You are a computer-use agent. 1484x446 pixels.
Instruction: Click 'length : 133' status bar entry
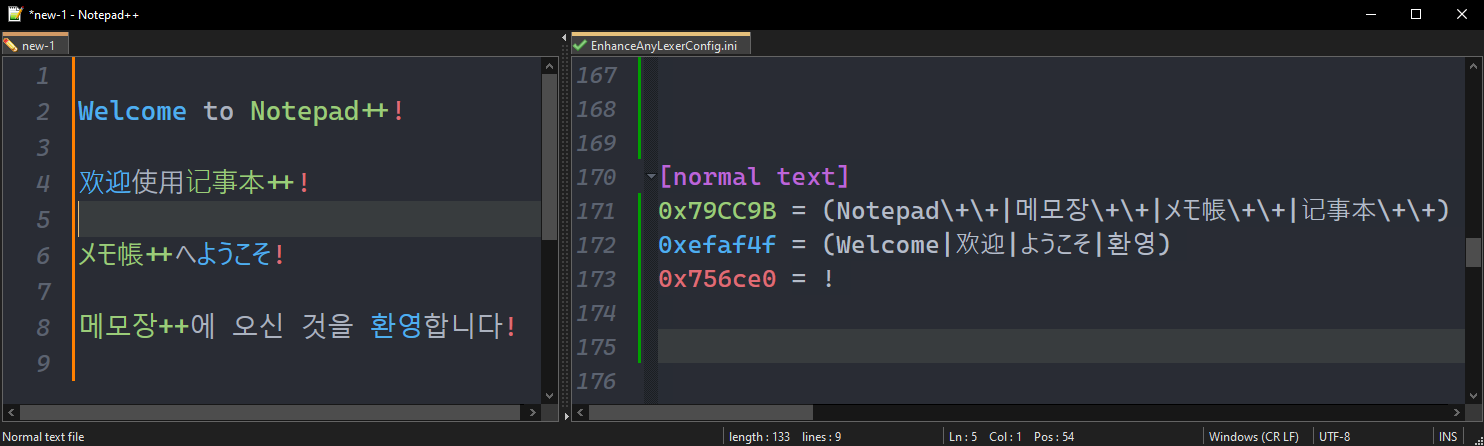coord(759,437)
